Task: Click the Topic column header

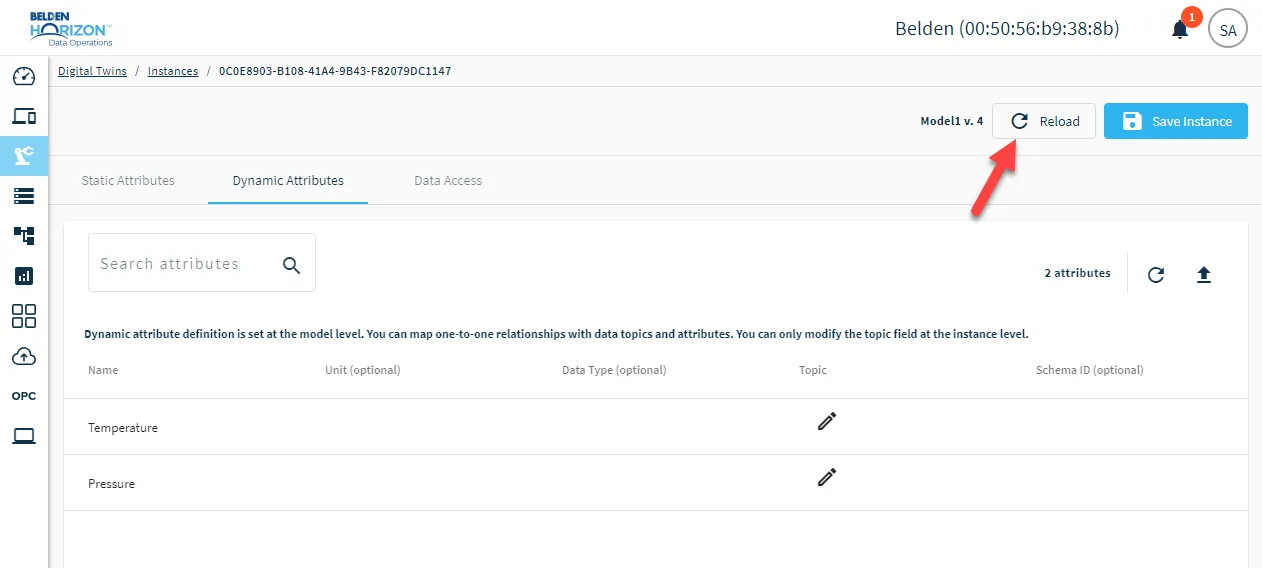Action: 813,370
